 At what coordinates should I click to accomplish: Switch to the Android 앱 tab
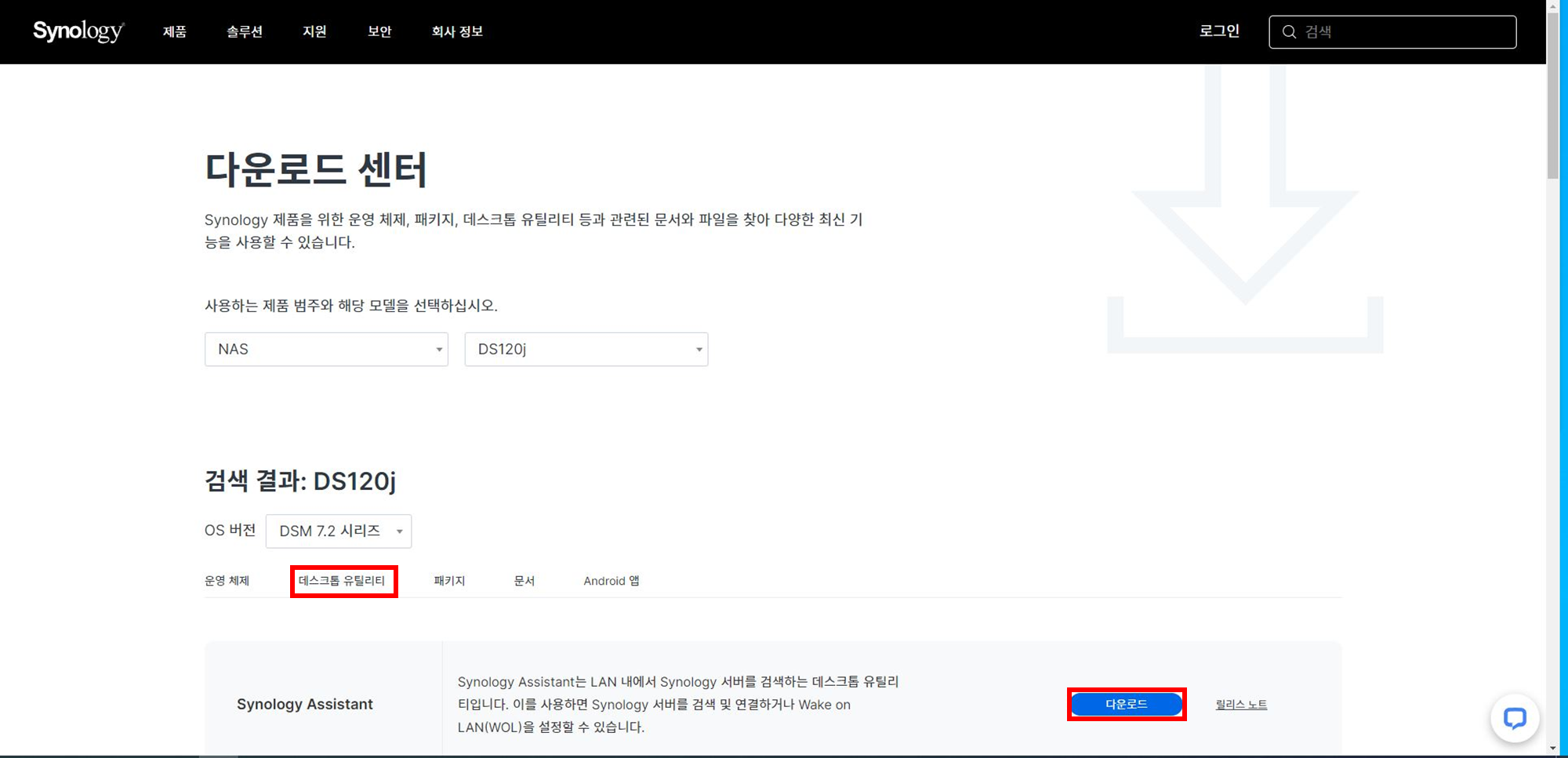point(612,581)
